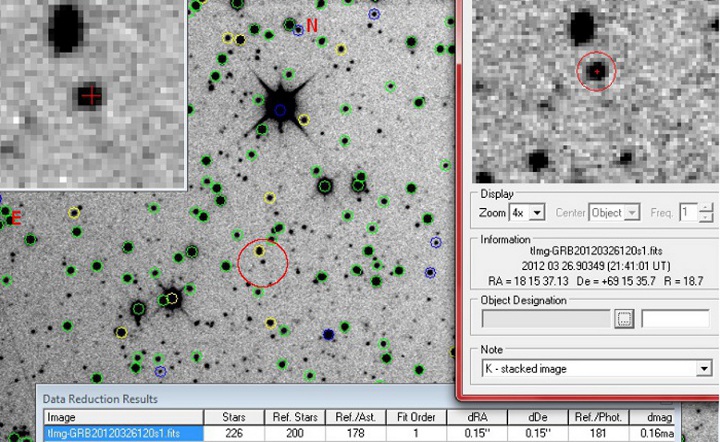Click the large red circle on star field
Image resolution: width=720 pixels, height=442 pixels.
coord(263,263)
